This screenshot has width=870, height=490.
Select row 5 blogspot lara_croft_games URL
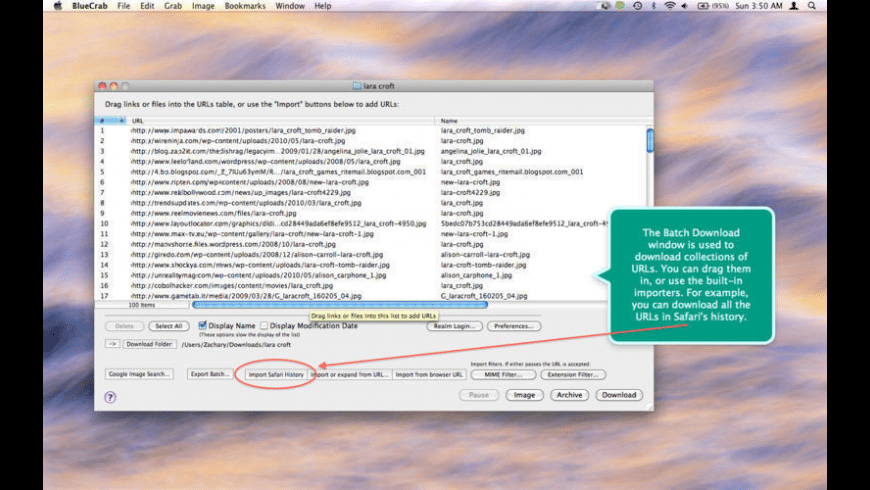tap(278, 172)
